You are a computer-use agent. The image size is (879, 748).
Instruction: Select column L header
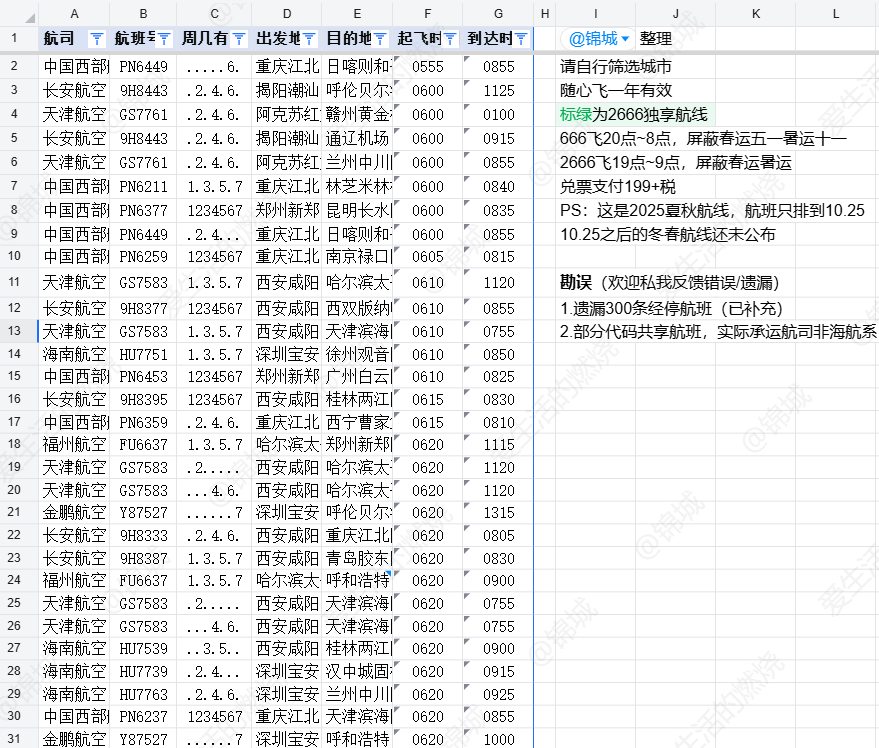click(x=836, y=13)
